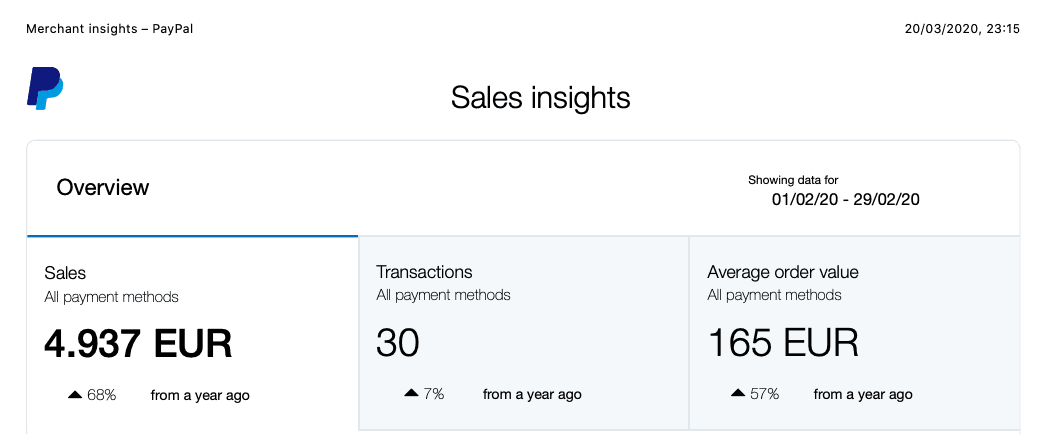Click the 4.937 EUR sales figure
The width and height of the screenshot is (1050, 434).
[x=138, y=344]
